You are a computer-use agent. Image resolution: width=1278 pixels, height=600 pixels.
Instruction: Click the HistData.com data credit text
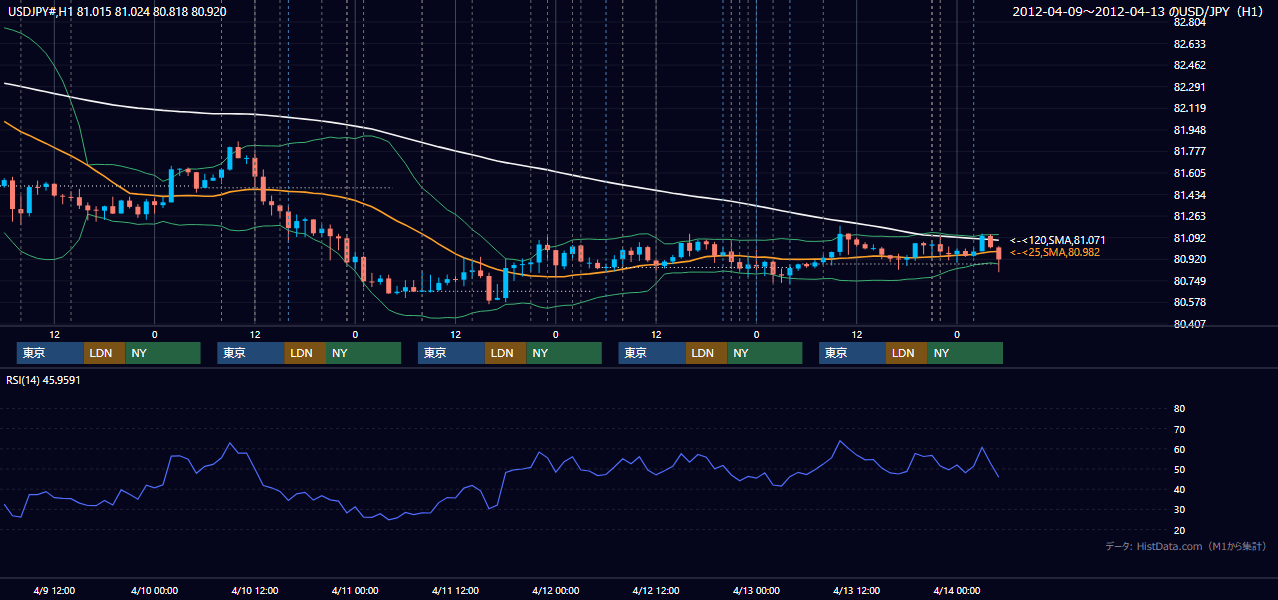pos(1186,546)
